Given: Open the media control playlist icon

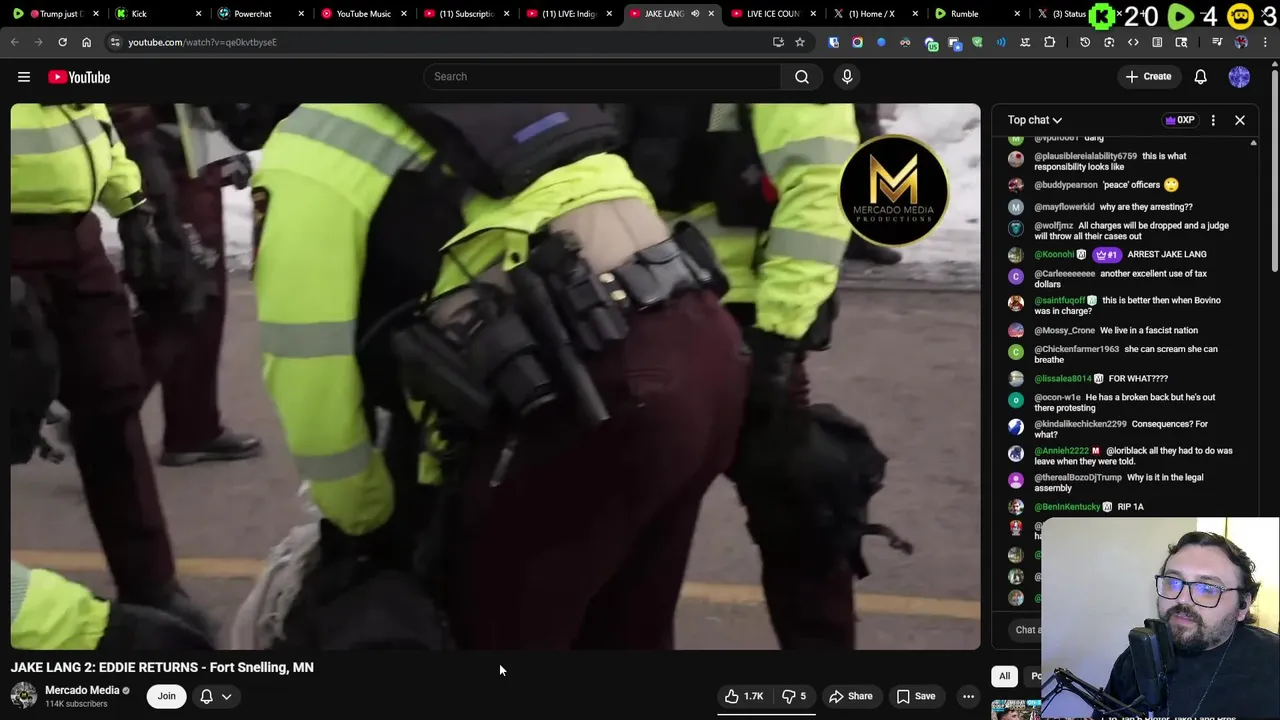Looking at the screenshot, I should (1217, 42).
